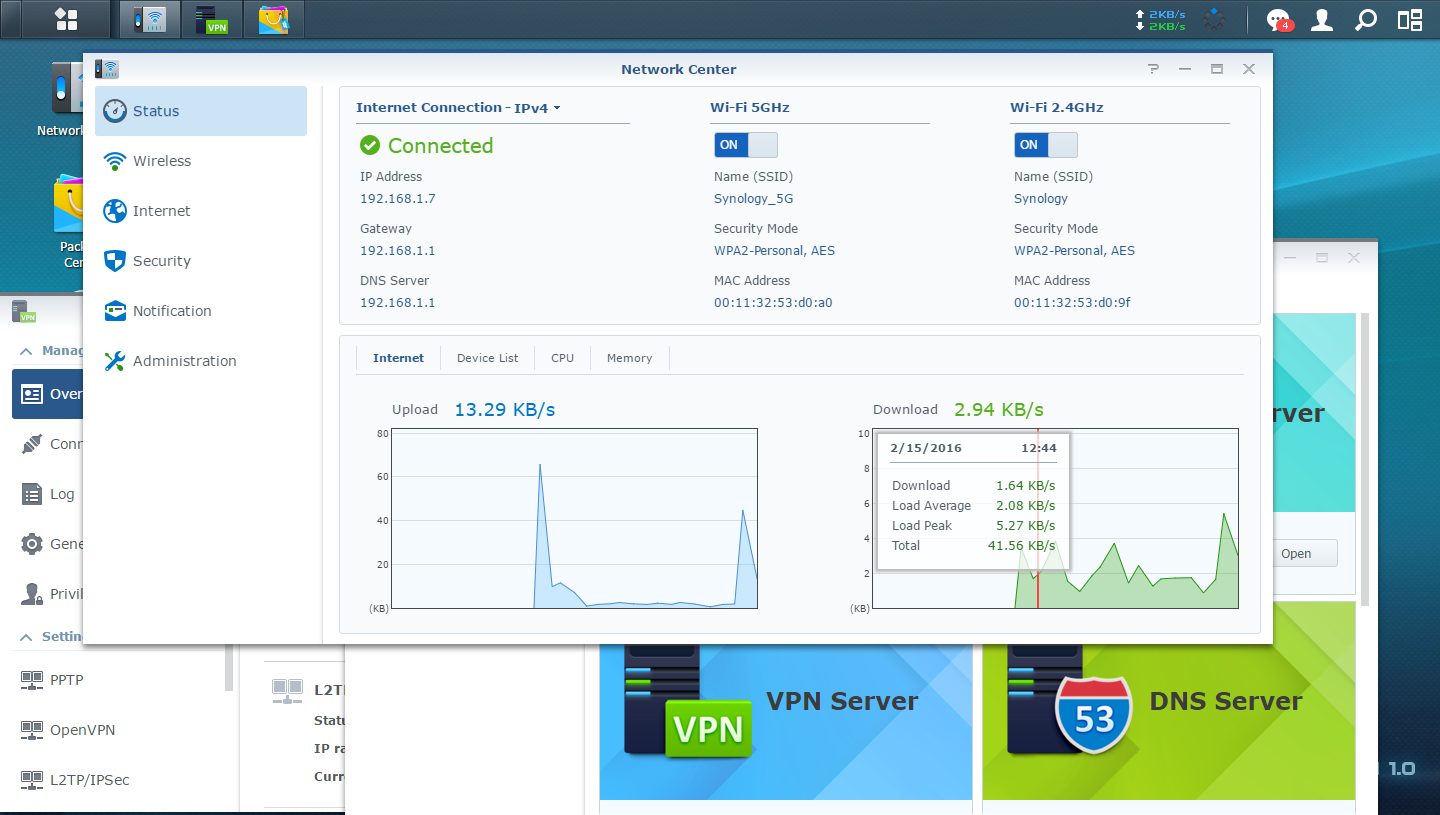The image size is (1440, 815).
Task: Open the Wireless section
Action: tap(201, 161)
